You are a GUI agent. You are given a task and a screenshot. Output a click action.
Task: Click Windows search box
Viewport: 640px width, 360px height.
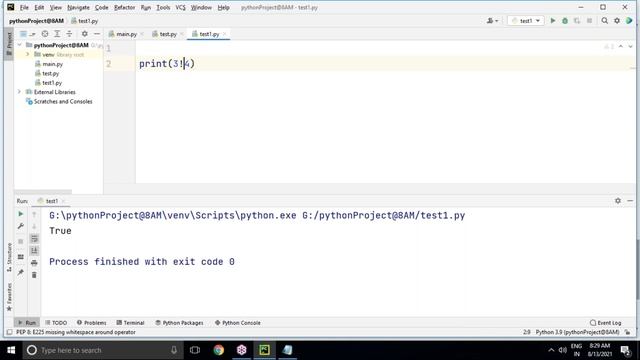pos(102,350)
